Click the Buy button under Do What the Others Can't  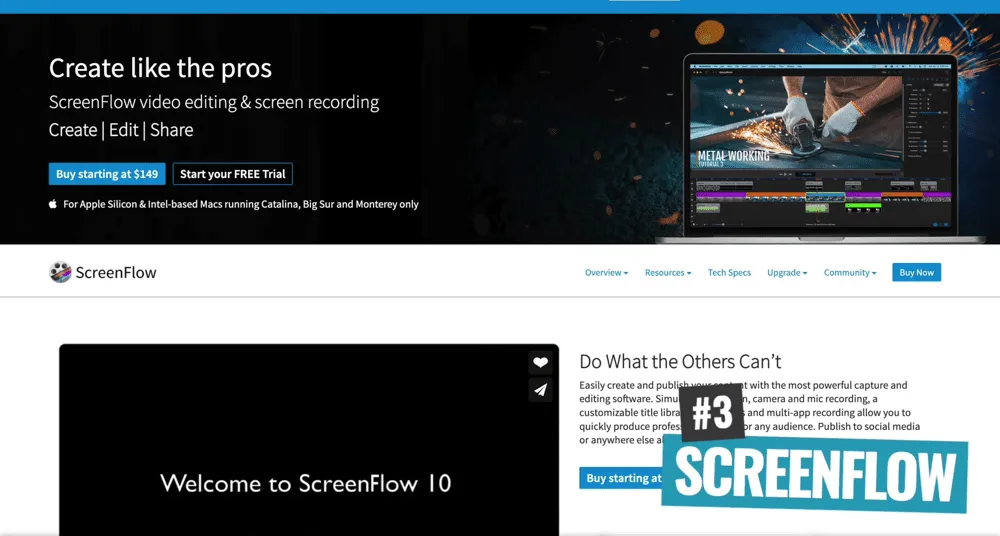pos(622,478)
